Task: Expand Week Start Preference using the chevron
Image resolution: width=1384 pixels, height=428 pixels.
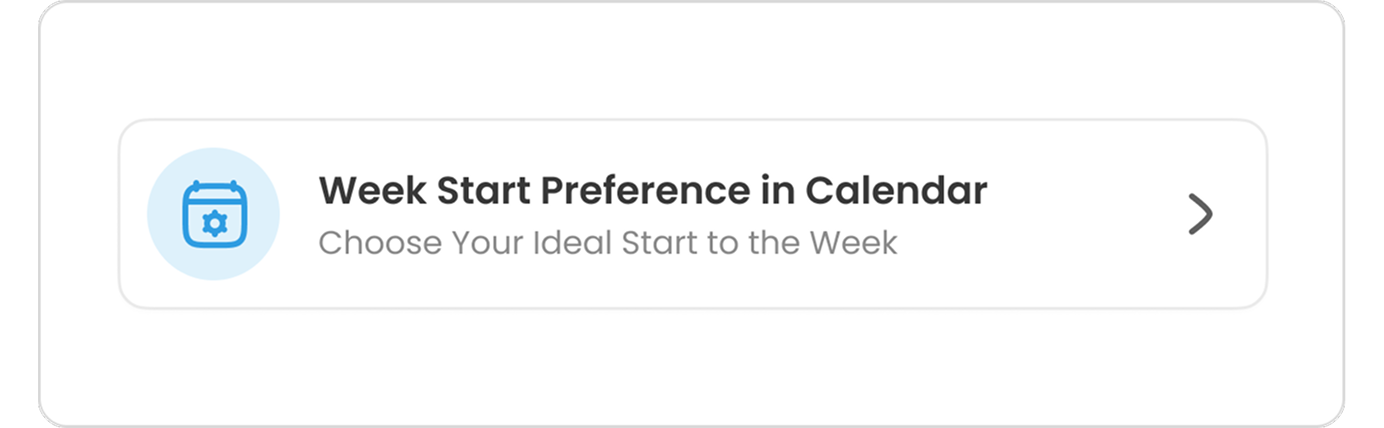Action: [1200, 214]
